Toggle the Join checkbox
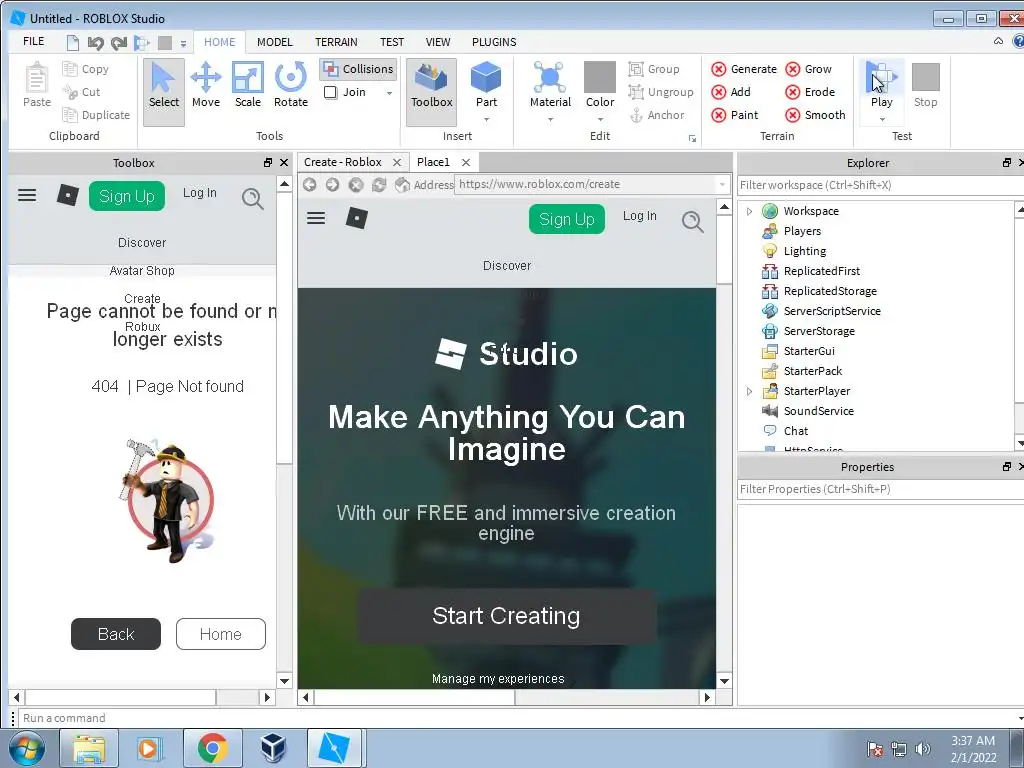The width and height of the screenshot is (1024, 768). 330,92
